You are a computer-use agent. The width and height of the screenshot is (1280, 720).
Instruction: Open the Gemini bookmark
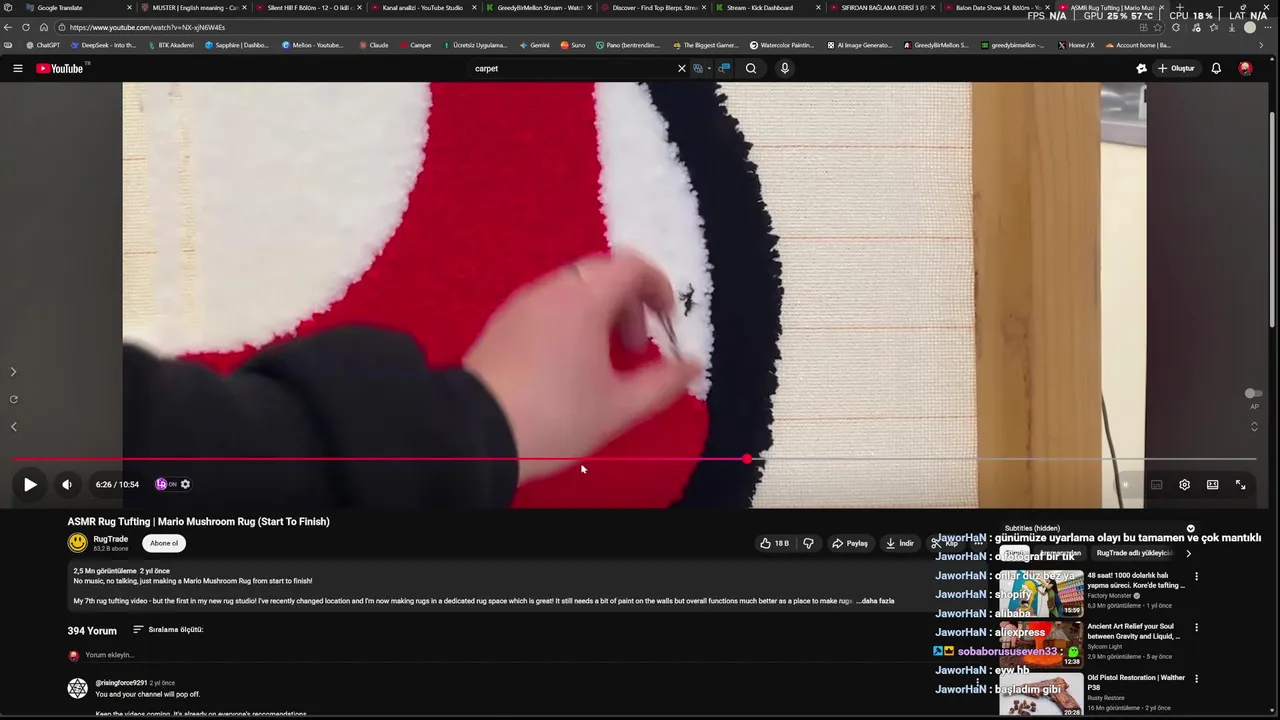click(534, 45)
